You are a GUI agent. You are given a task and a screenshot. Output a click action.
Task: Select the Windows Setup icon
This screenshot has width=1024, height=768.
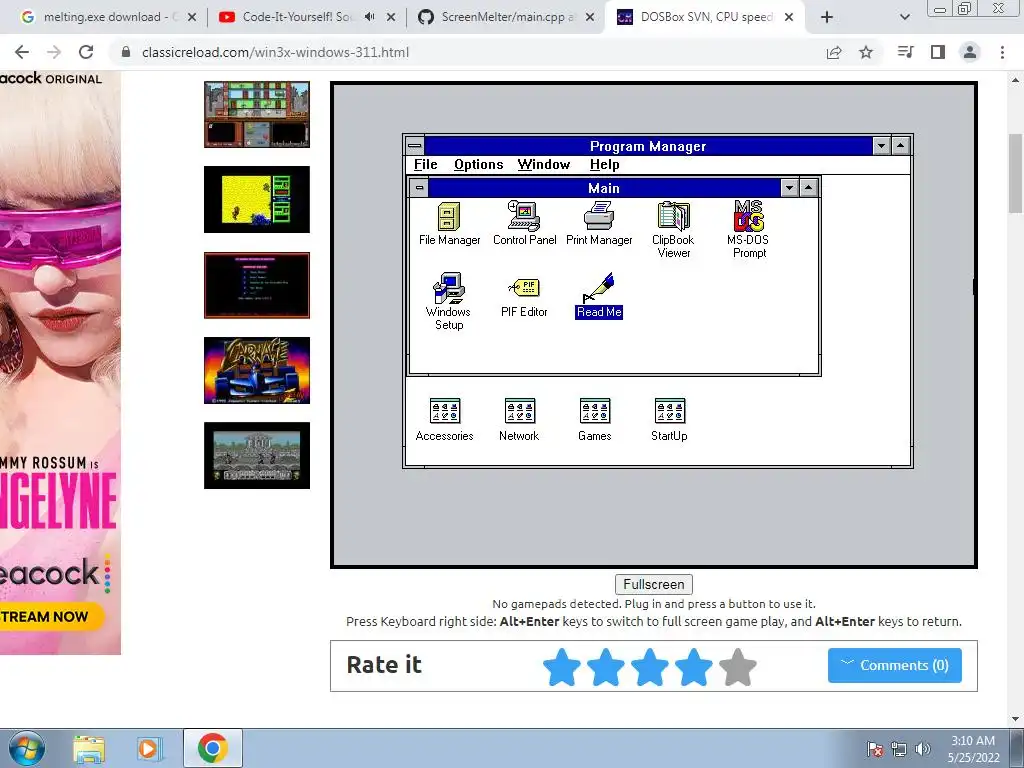click(x=449, y=301)
